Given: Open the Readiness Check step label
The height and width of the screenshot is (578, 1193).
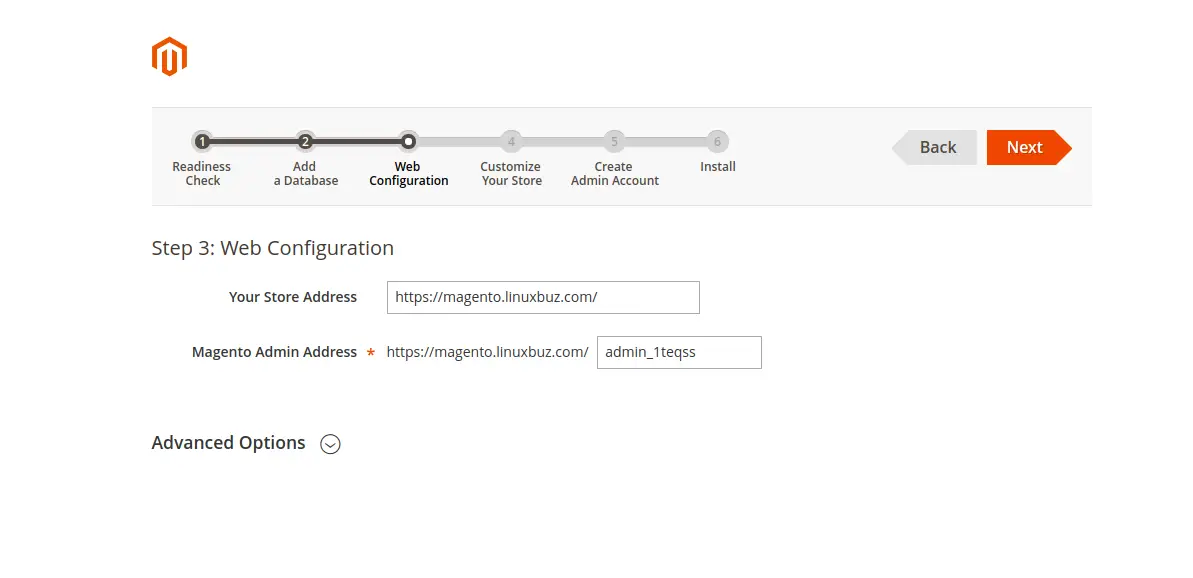Looking at the screenshot, I should click(202, 173).
